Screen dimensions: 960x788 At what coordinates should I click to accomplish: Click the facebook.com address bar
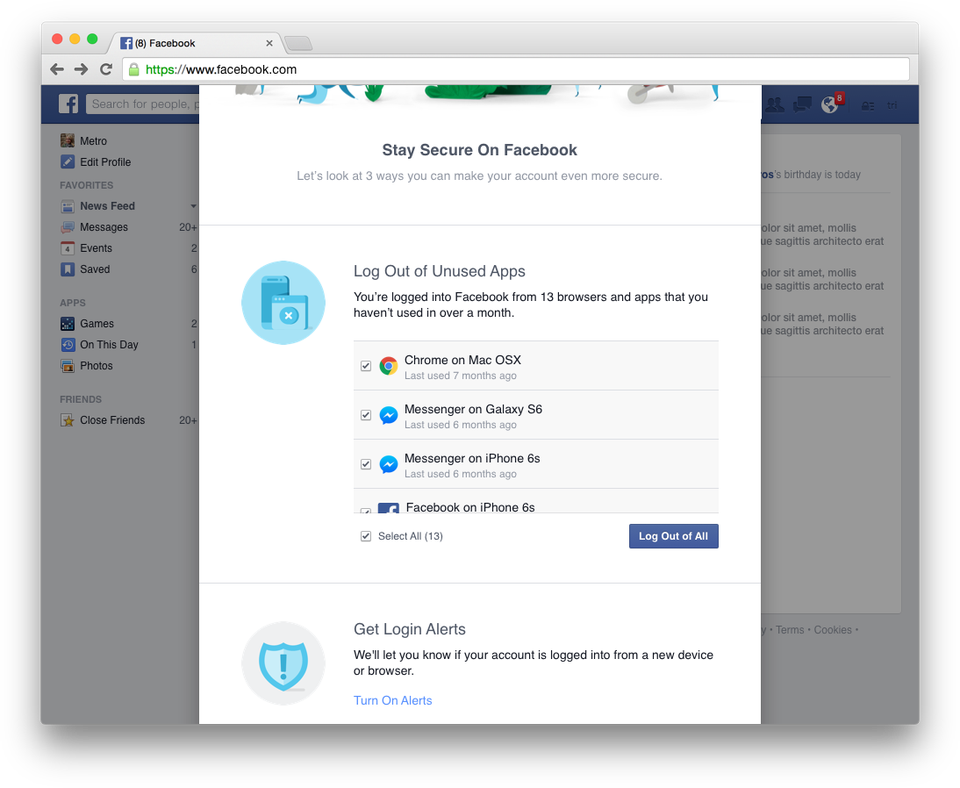tap(516, 70)
